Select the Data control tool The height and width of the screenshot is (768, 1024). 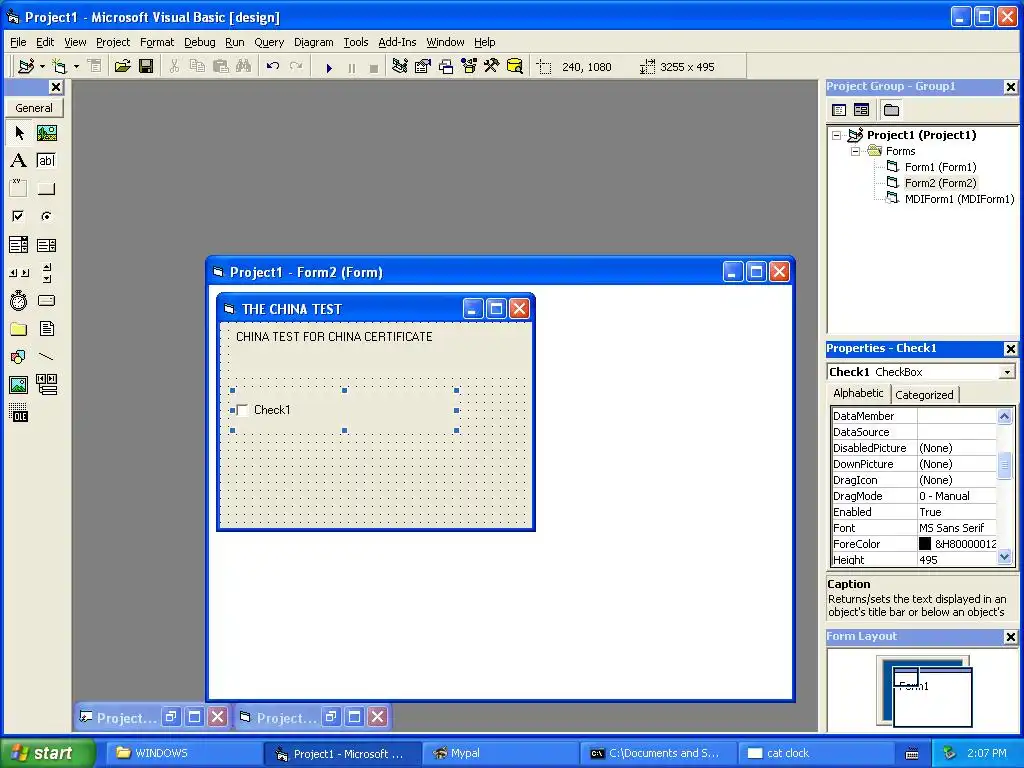tap(46, 385)
